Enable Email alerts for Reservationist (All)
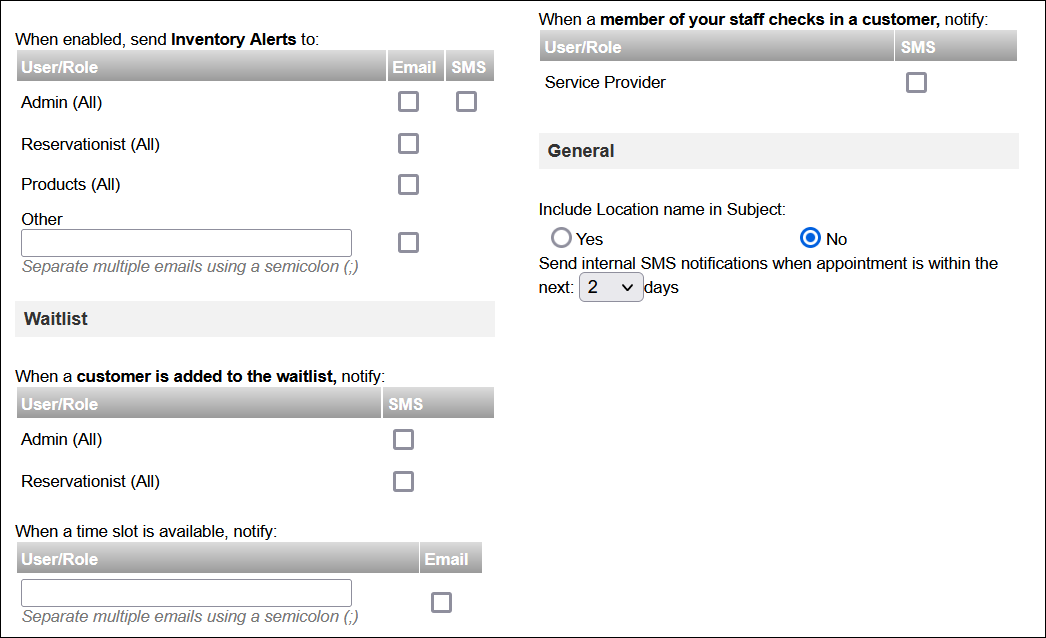1046x638 pixels. pos(408,143)
